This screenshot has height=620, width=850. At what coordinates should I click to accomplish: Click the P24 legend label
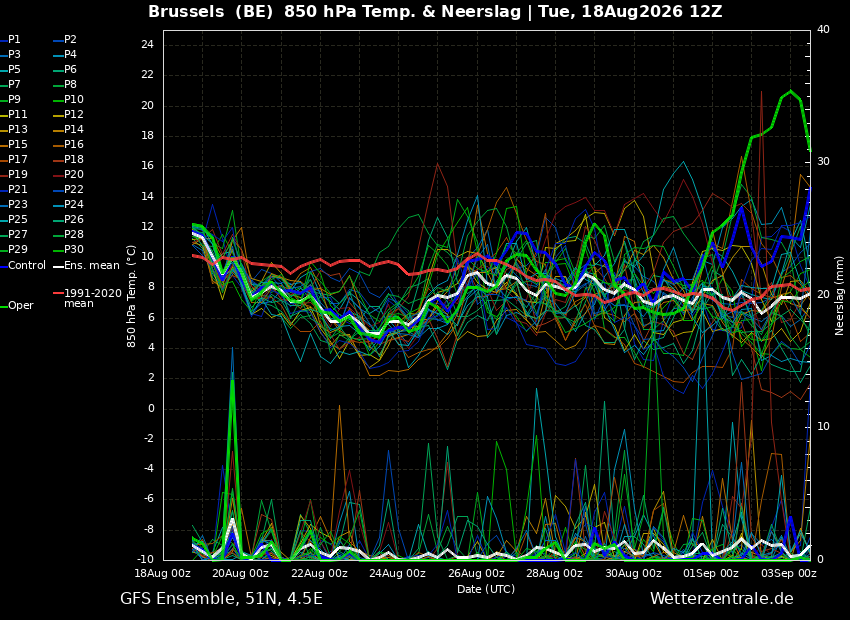(74, 204)
